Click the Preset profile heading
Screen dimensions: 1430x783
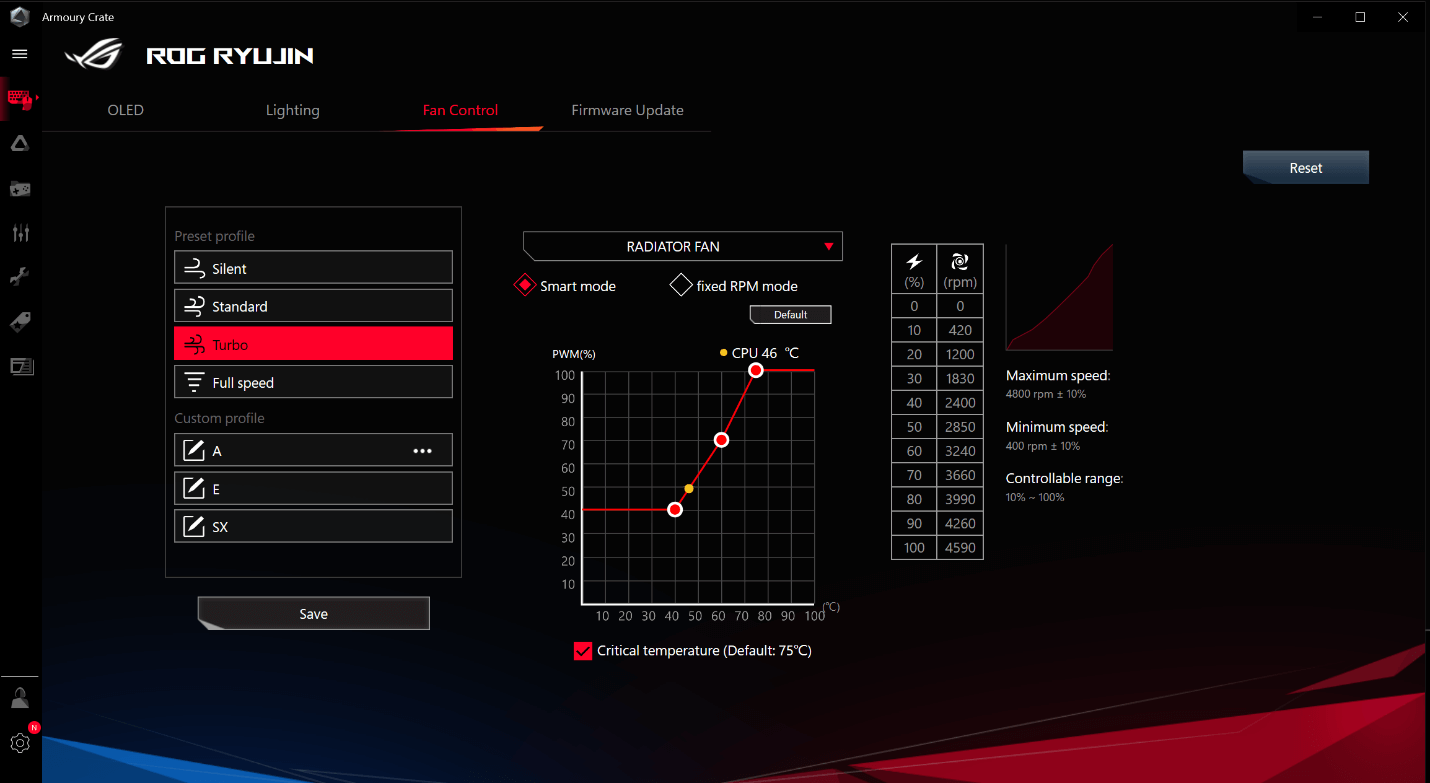click(215, 236)
